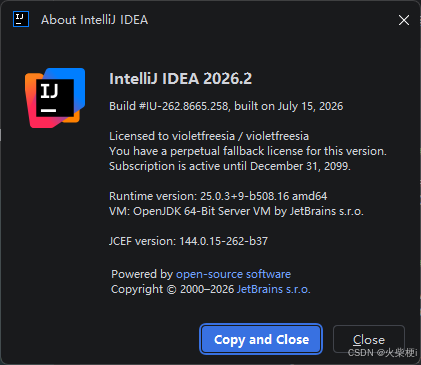
Task: Click the subscription active until line
Action: (x=230, y=166)
